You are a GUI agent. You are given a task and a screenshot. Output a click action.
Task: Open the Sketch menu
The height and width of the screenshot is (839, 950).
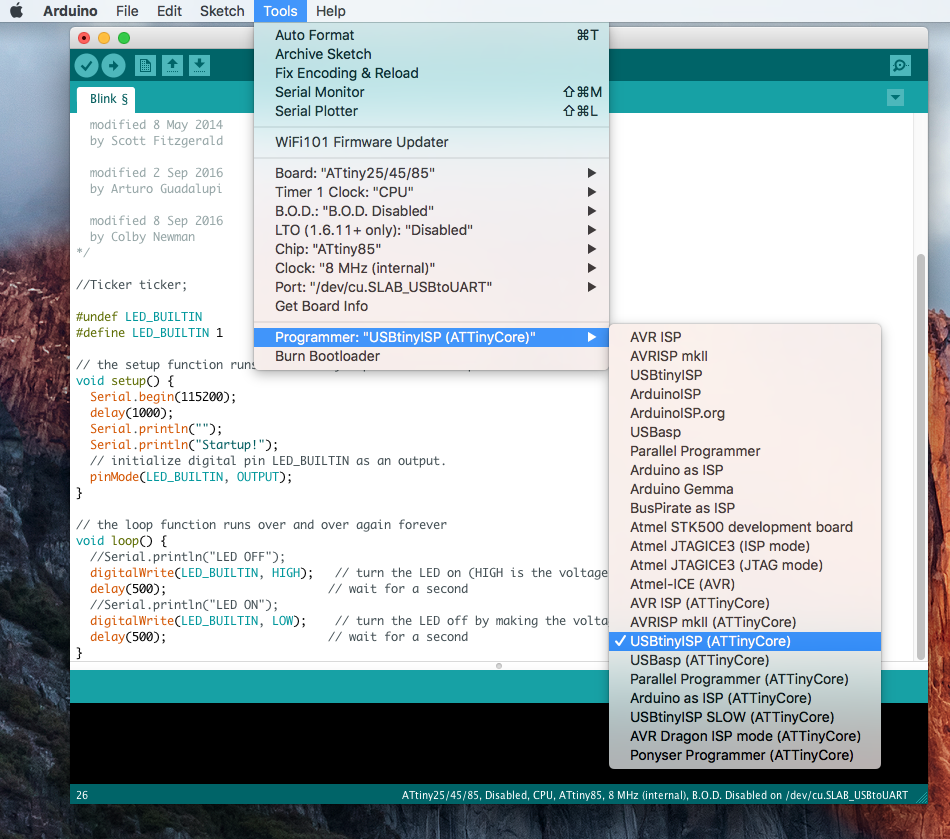tap(222, 11)
